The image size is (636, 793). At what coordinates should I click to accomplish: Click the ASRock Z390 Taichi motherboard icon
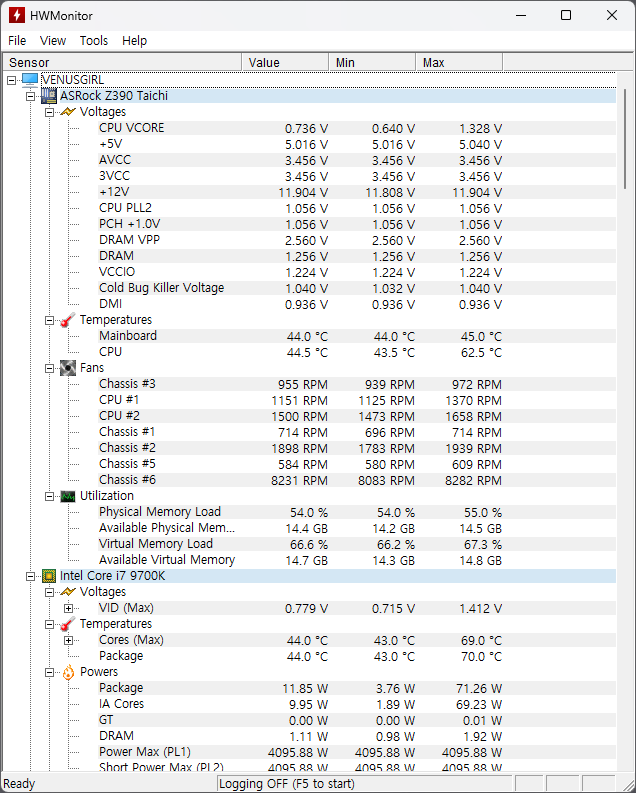[x=49, y=96]
